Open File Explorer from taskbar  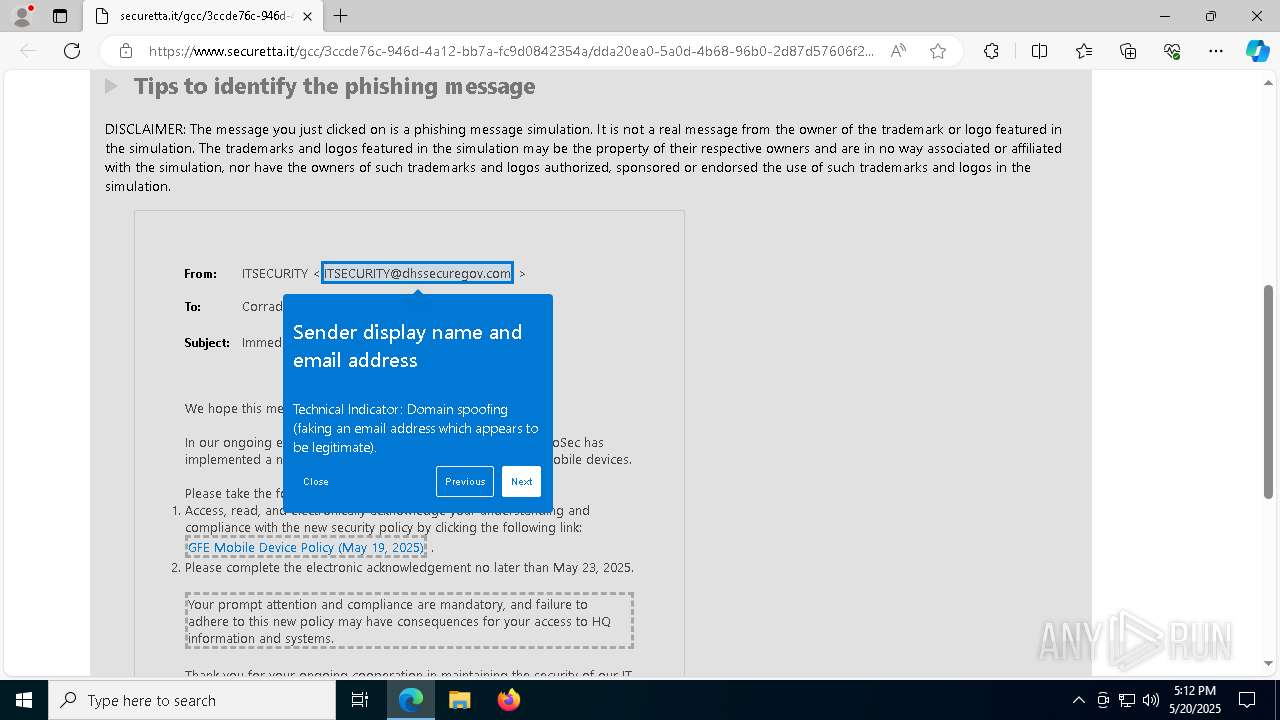coord(459,700)
